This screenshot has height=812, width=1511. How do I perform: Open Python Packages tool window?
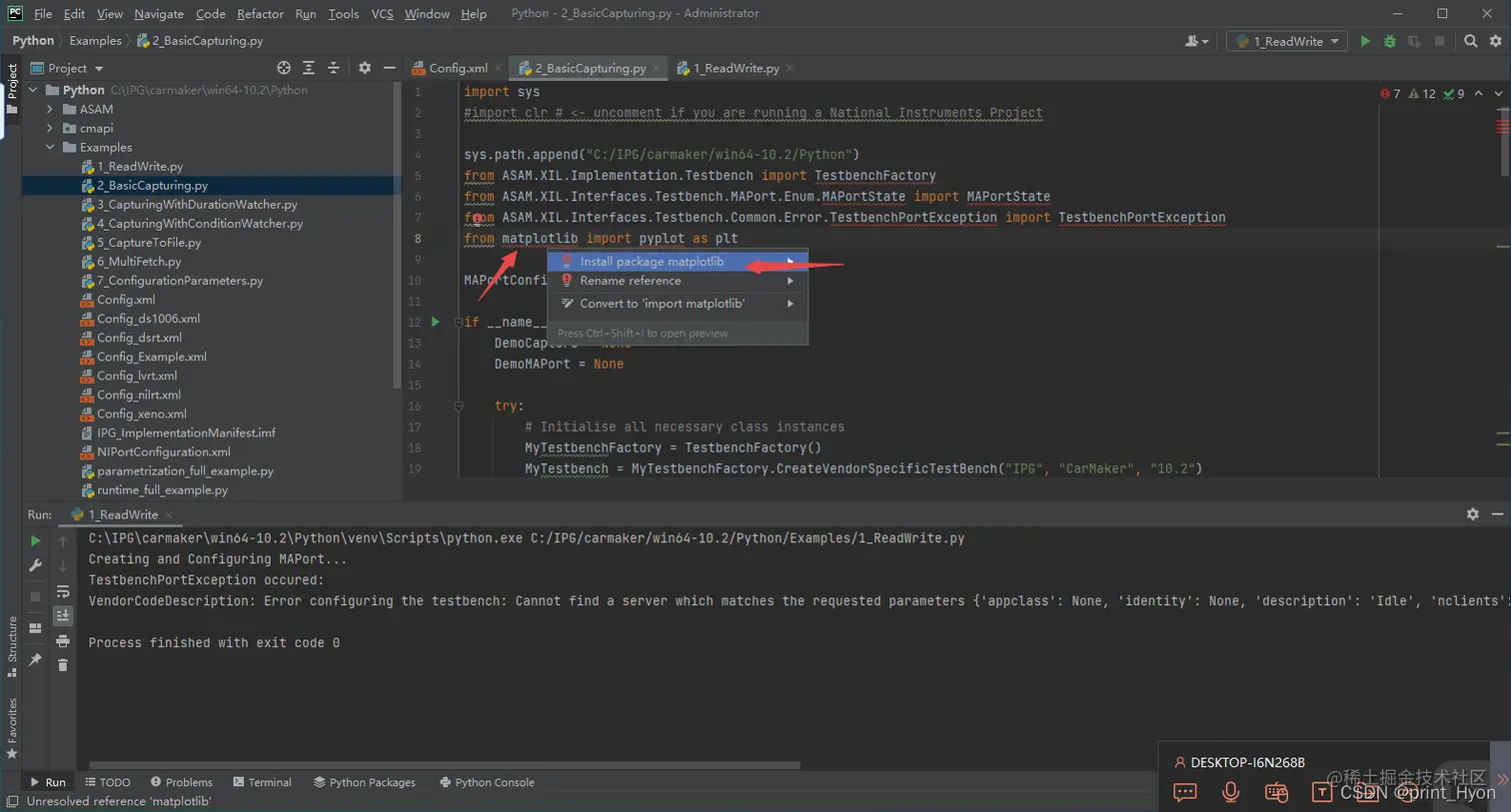365,782
